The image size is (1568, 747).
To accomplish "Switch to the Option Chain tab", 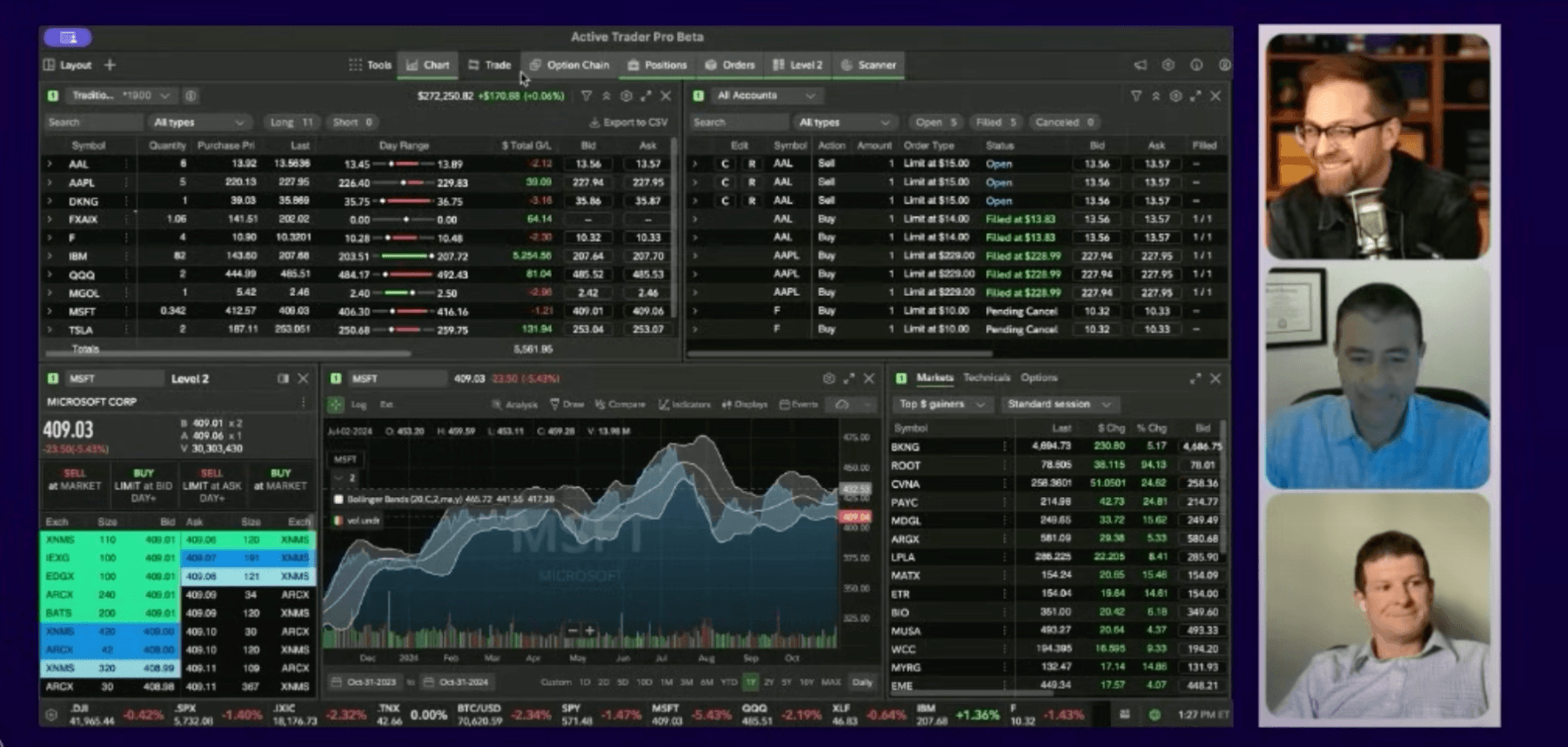I will pyautogui.click(x=570, y=64).
